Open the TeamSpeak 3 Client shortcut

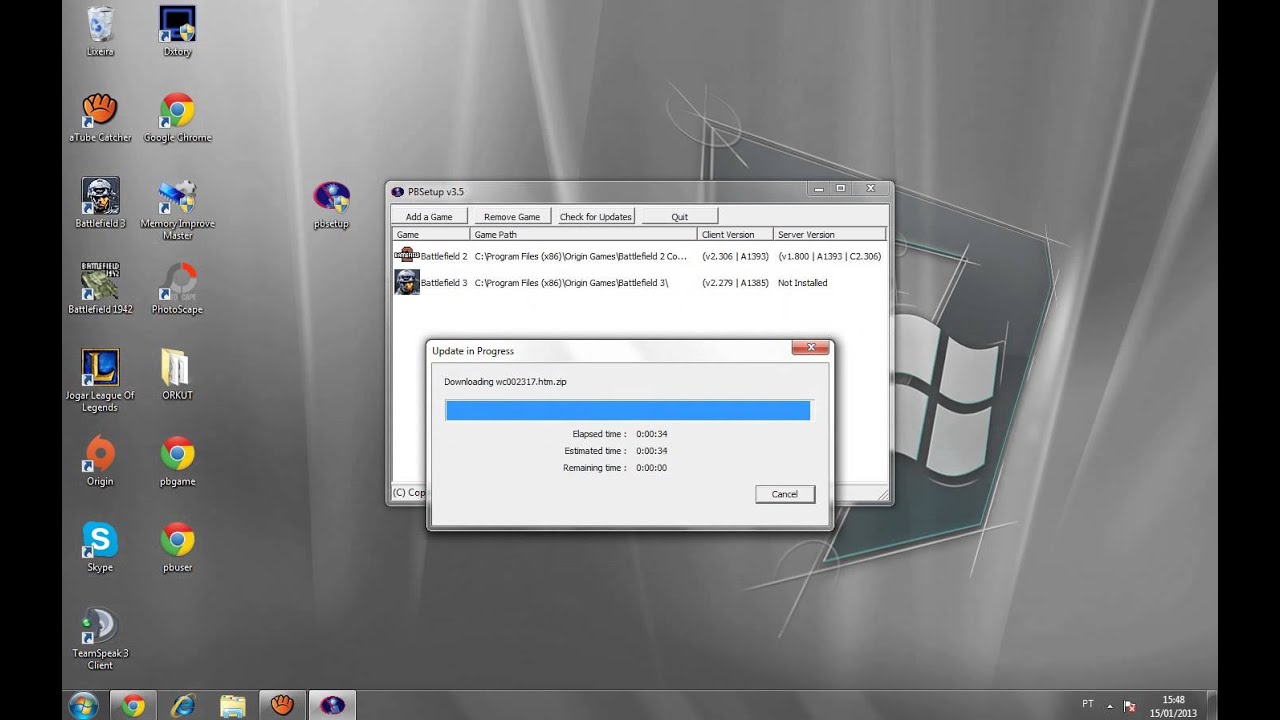click(x=100, y=638)
